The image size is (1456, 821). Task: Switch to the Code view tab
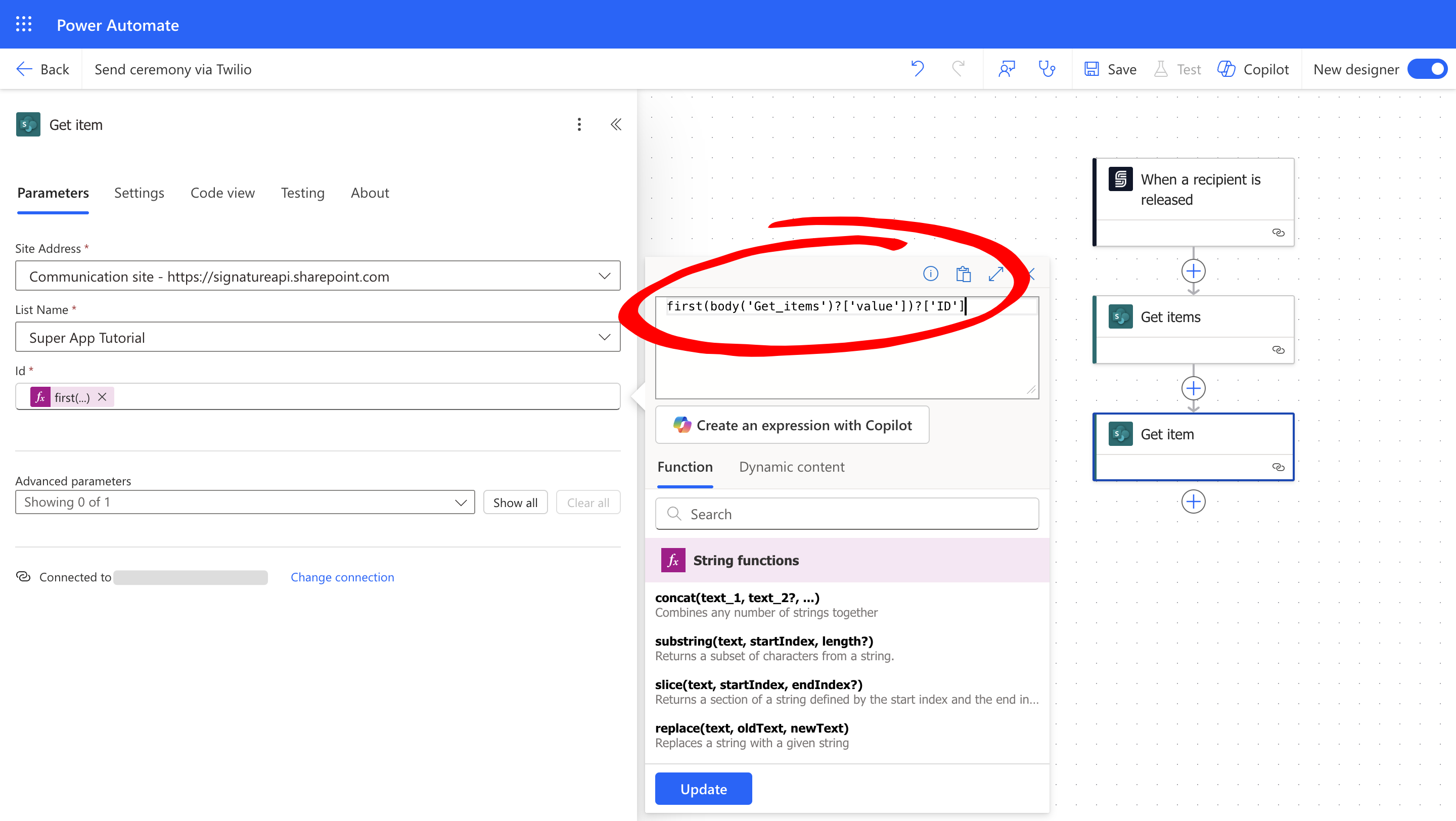tap(222, 193)
